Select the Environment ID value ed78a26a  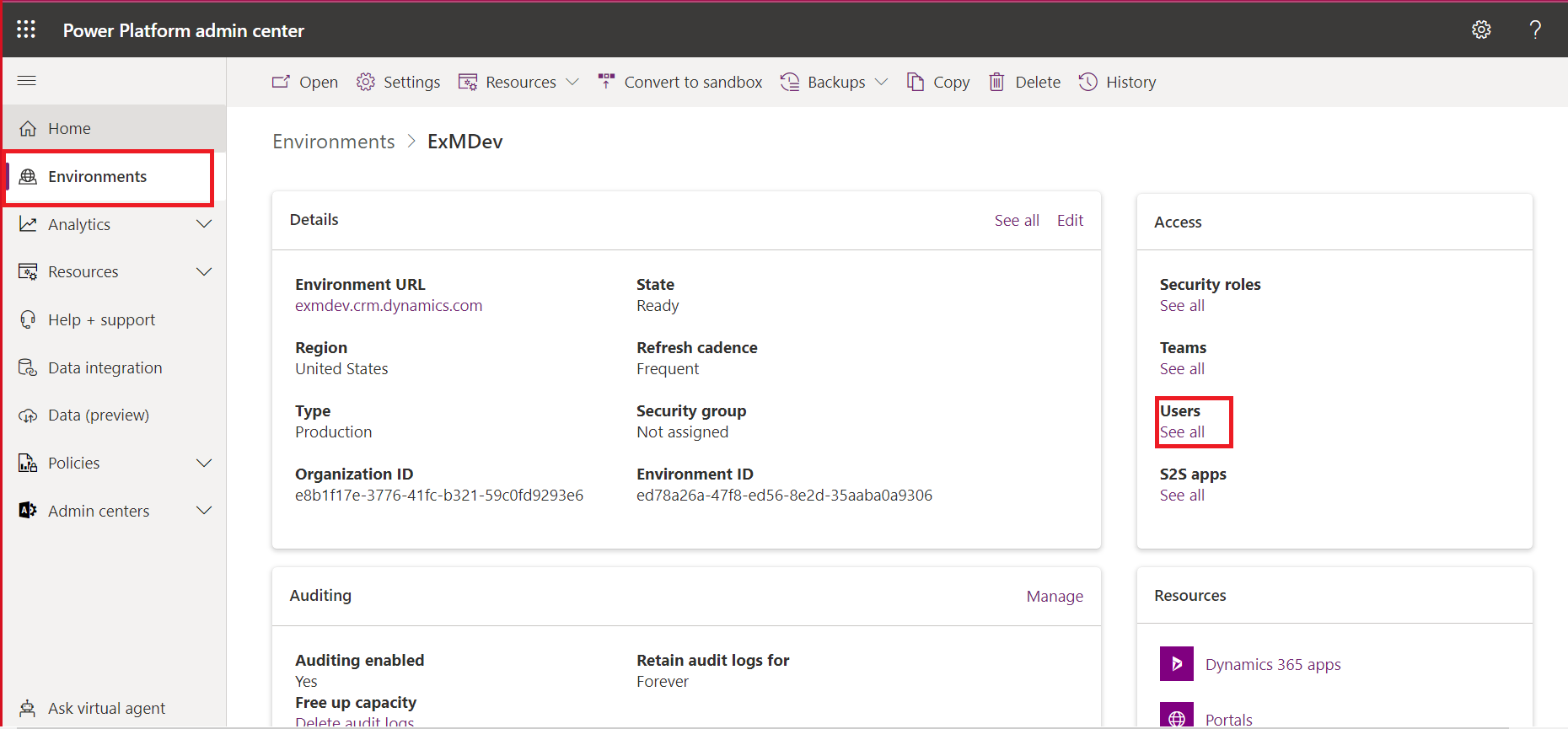784,496
